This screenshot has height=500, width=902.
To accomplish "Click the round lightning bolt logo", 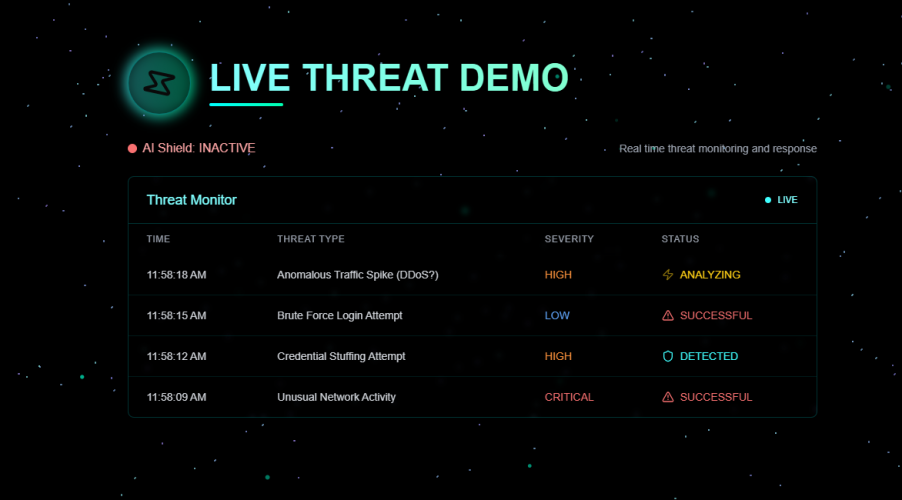I will click(x=159, y=83).
